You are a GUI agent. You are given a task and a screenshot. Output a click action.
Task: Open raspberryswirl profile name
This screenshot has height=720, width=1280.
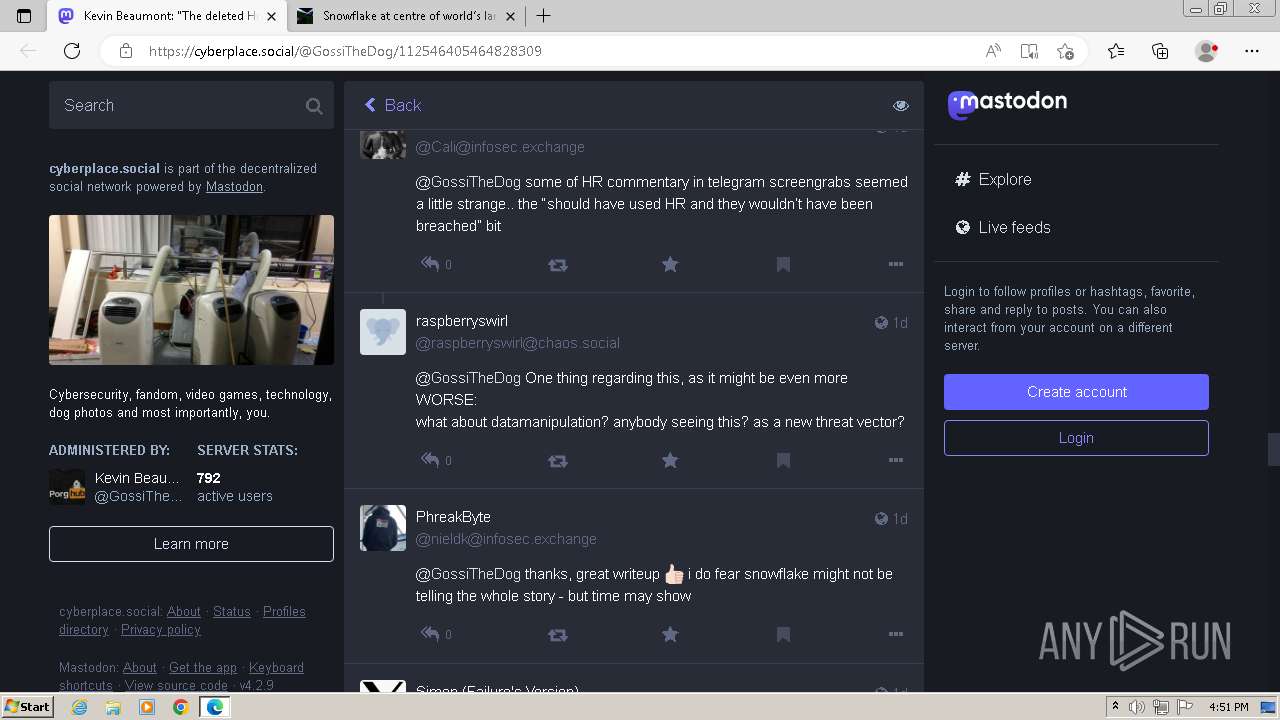[x=462, y=321]
